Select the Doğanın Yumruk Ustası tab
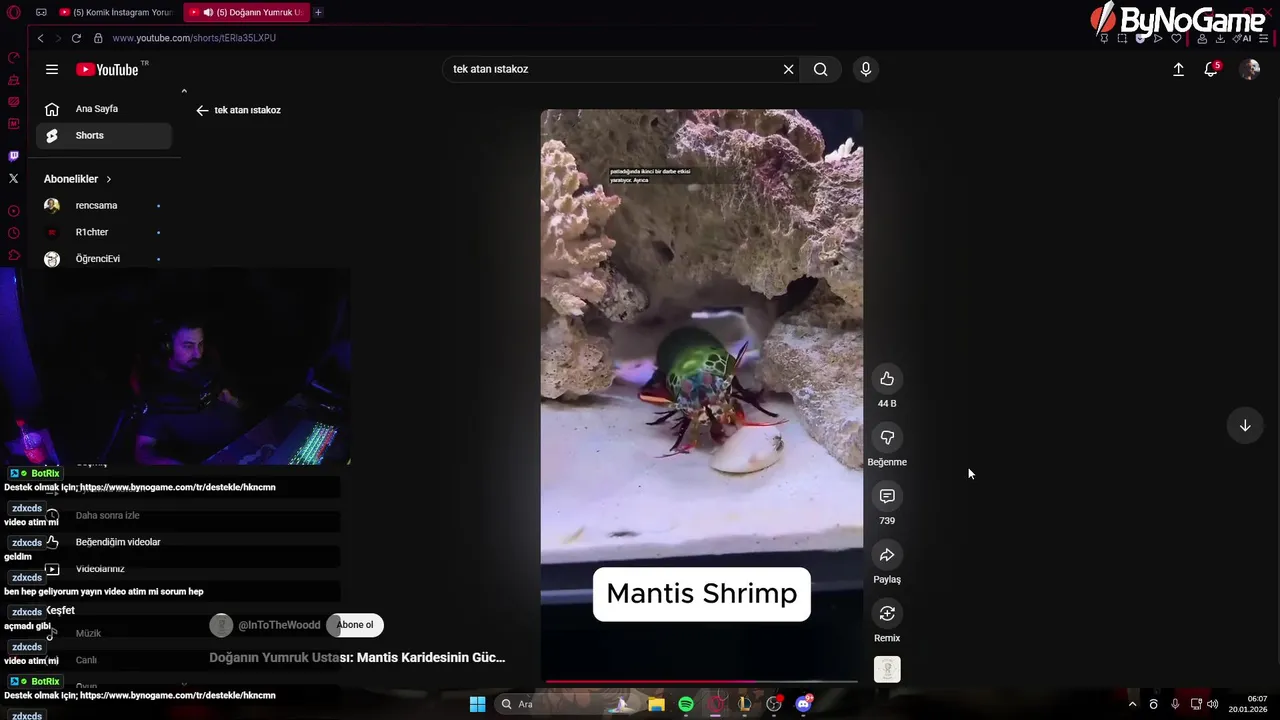 coord(247,12)
